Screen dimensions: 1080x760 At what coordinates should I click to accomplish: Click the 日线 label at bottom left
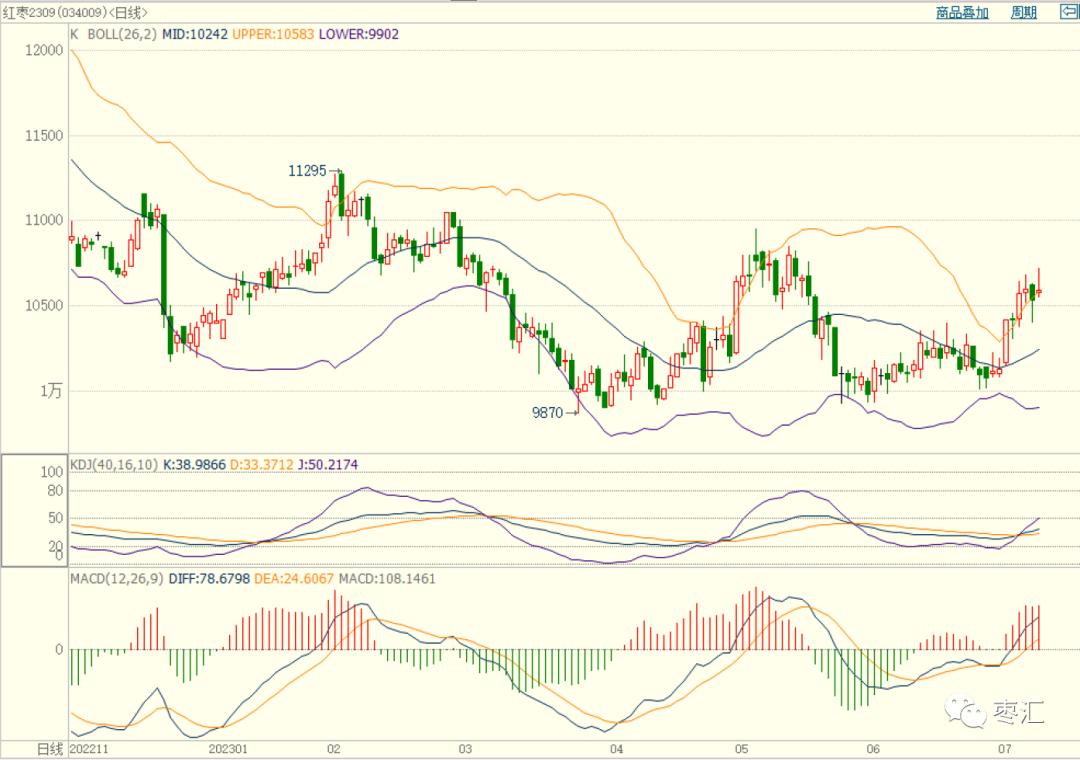click(51, 749)
